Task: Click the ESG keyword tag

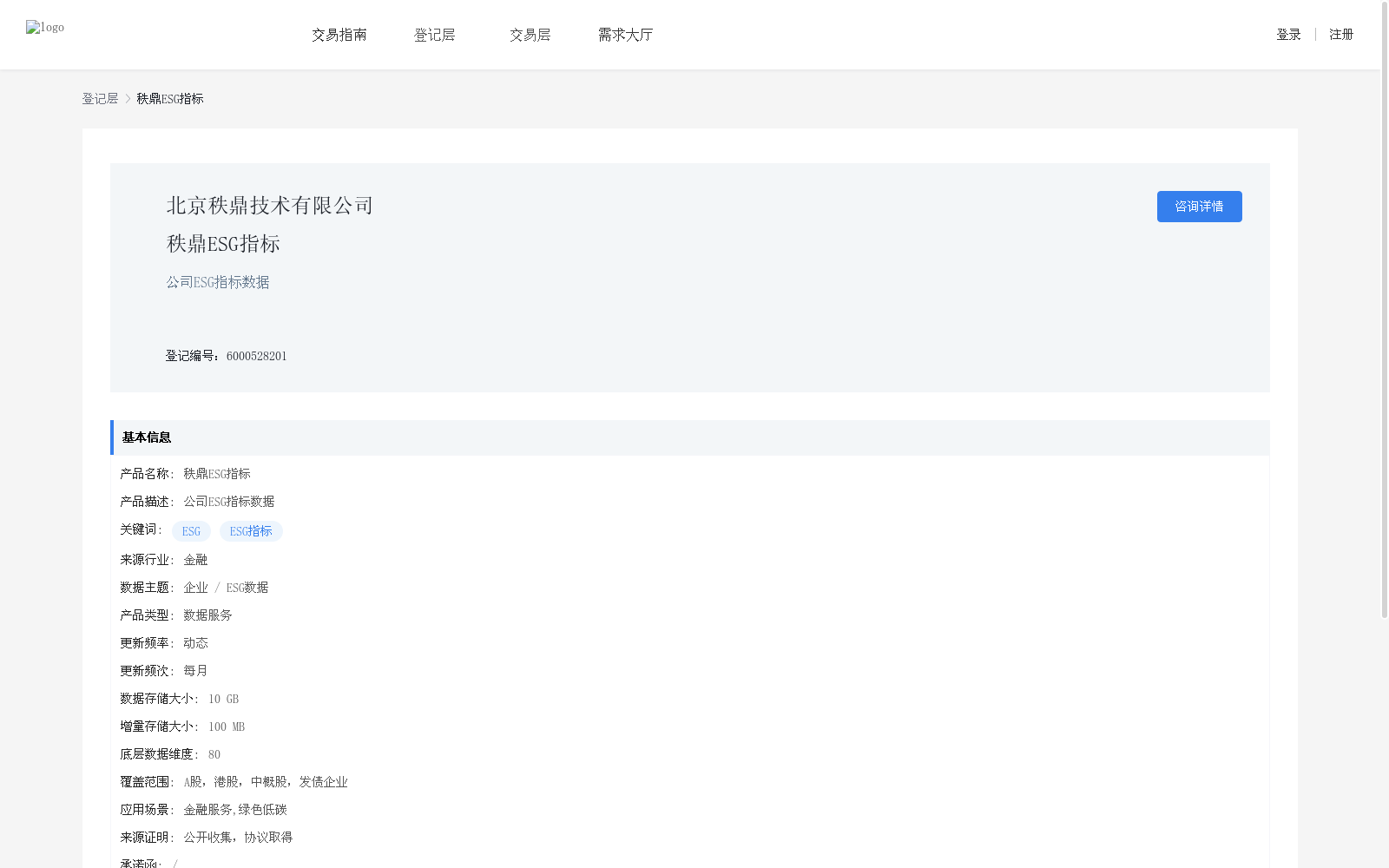Action: pyautogui.click(x=191, y=531)
